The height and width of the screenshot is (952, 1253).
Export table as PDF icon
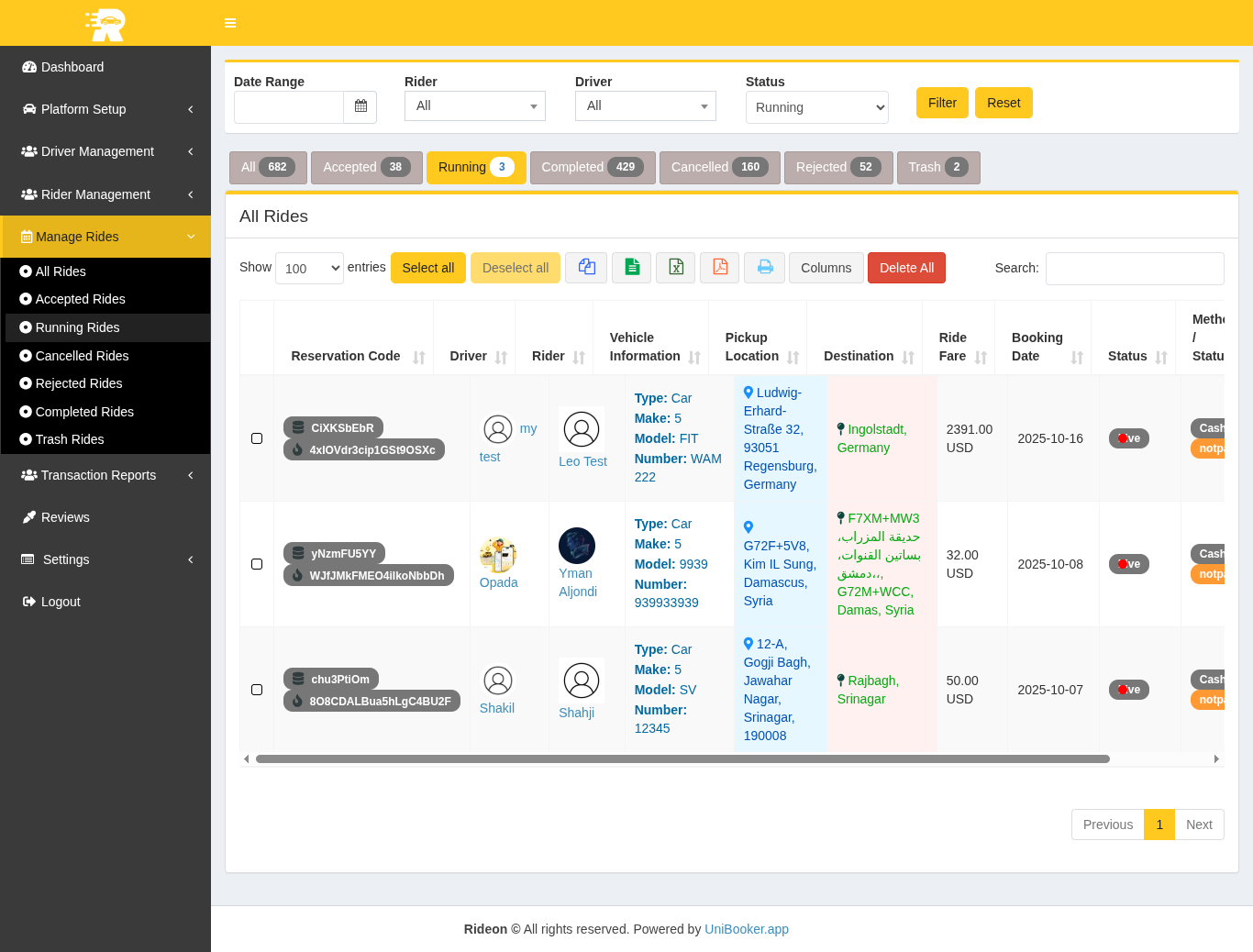click(720, 268)
